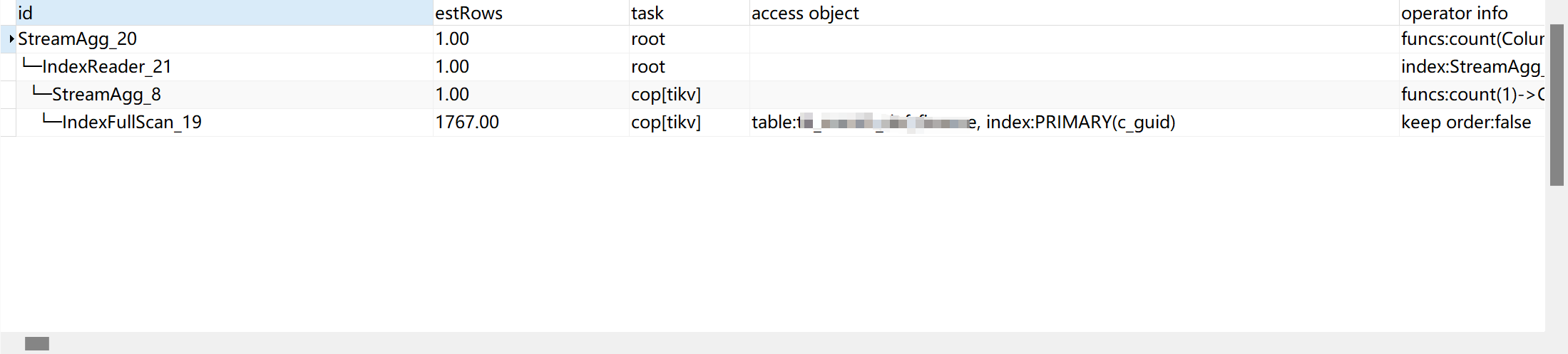
Task: Click the estRows cell for StreamAgg_20
Action: pos(452,39)
